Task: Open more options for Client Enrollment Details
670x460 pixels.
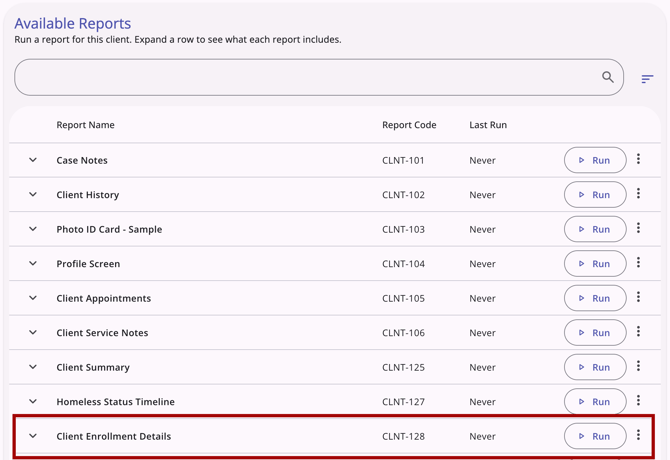Action: (x=638, y=435)
